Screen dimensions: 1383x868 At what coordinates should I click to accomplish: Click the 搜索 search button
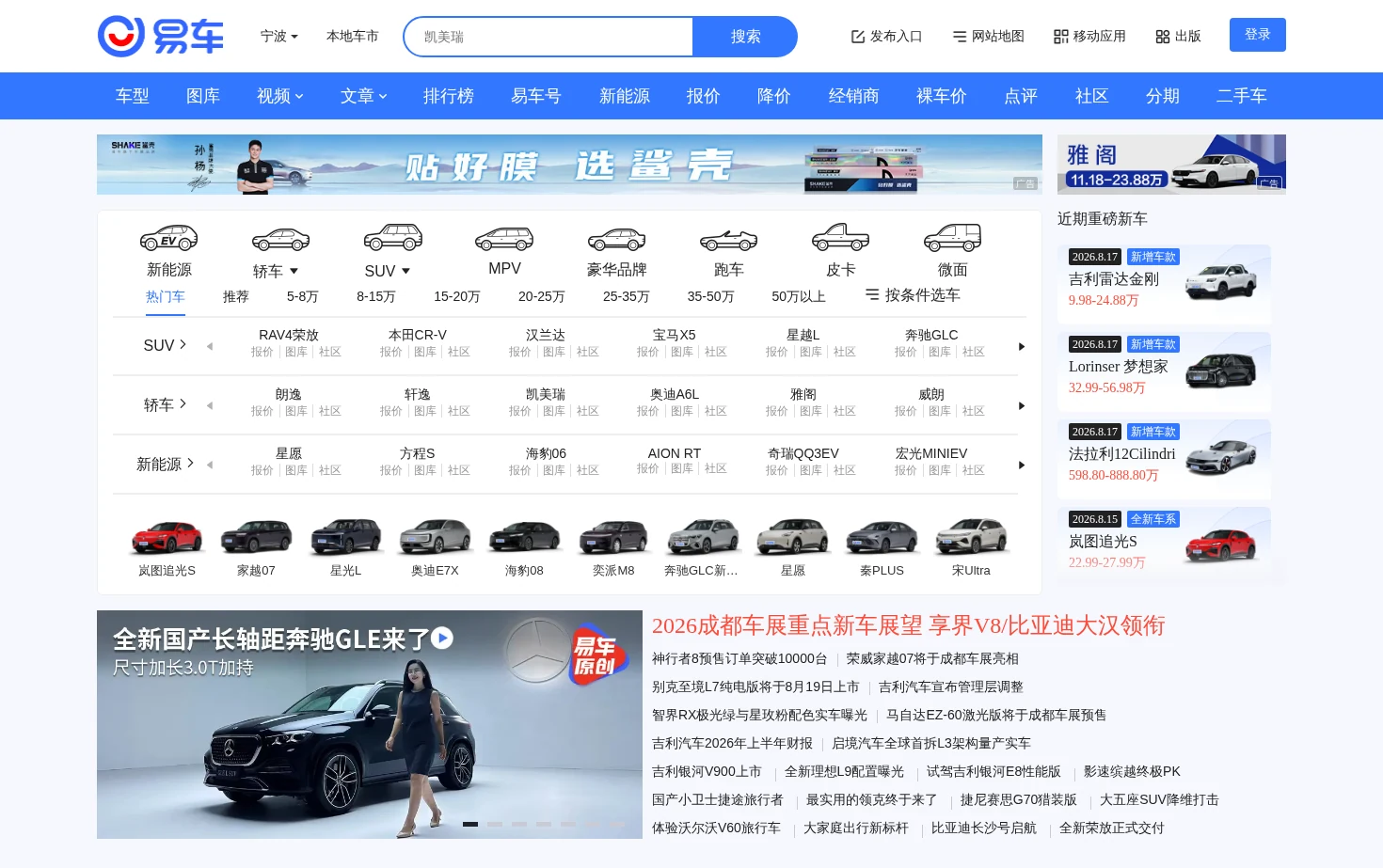point(745,37)
